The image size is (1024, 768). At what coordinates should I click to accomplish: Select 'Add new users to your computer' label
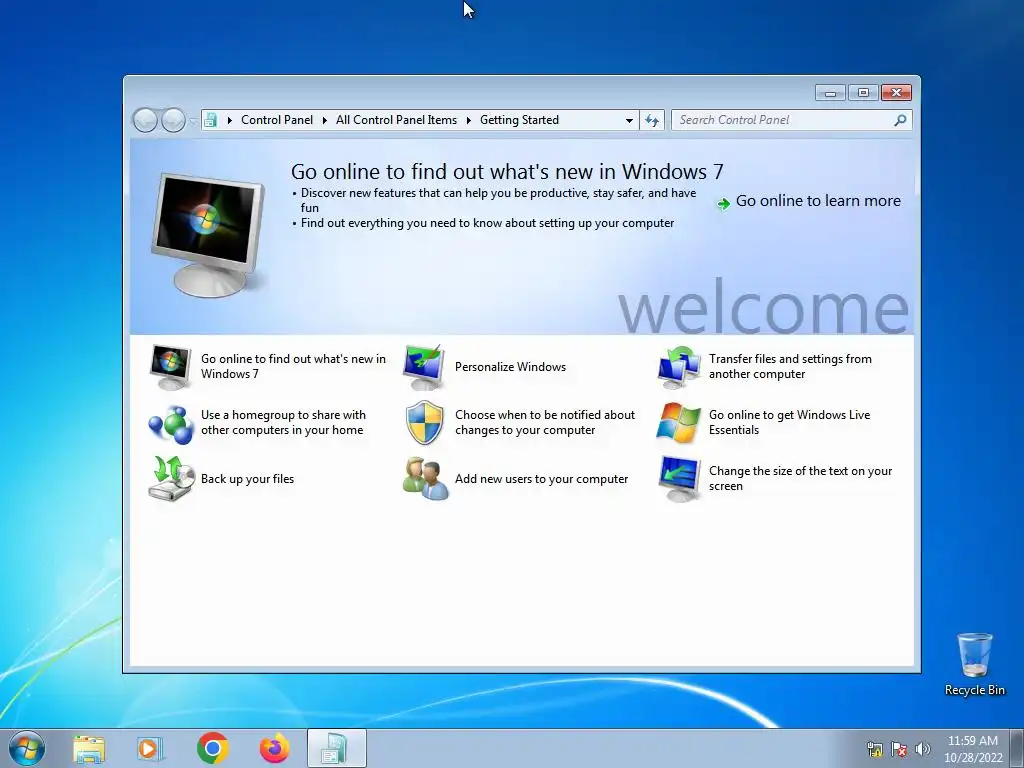coord(541,479)
